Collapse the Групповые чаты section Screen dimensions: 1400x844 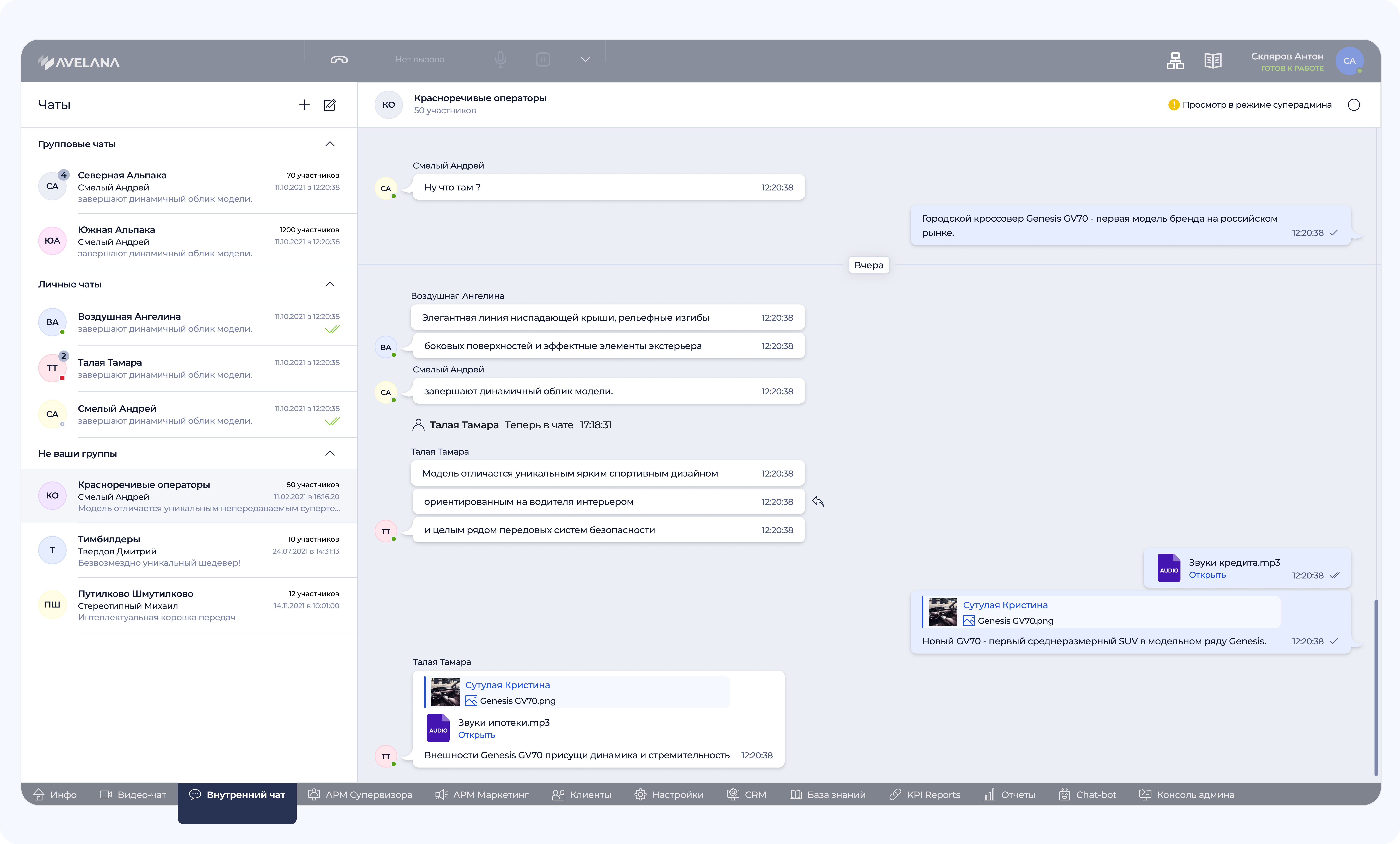coord(329,144)
